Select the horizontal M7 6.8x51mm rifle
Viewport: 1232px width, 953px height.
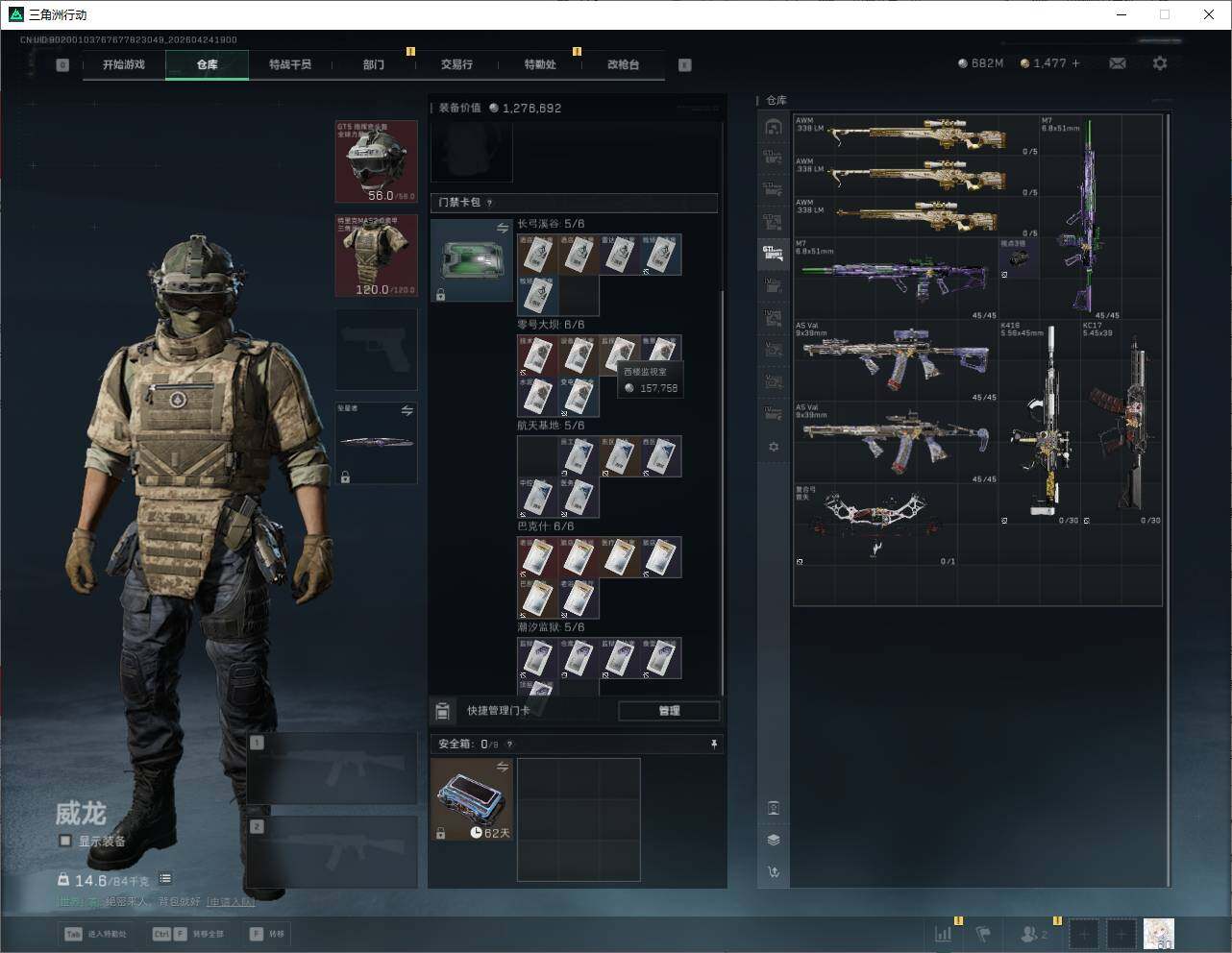point(896,279)
